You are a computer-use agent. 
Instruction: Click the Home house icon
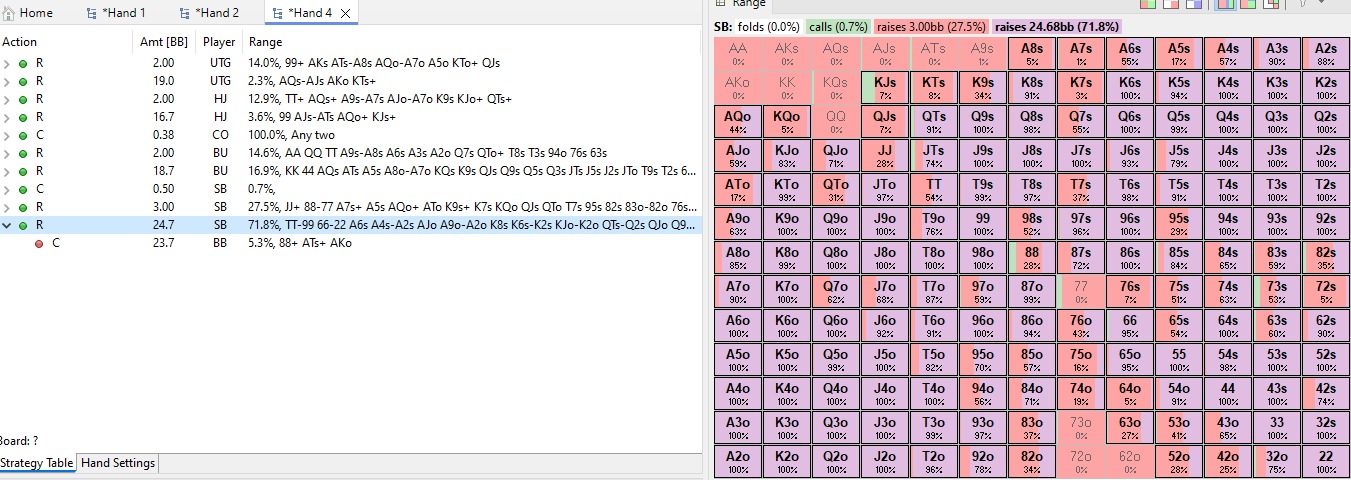(9, 13)
